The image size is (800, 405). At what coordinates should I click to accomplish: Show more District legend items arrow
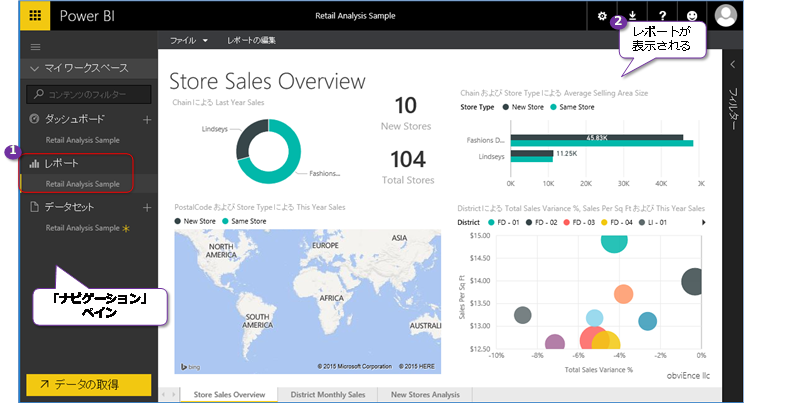pos(704,222)
